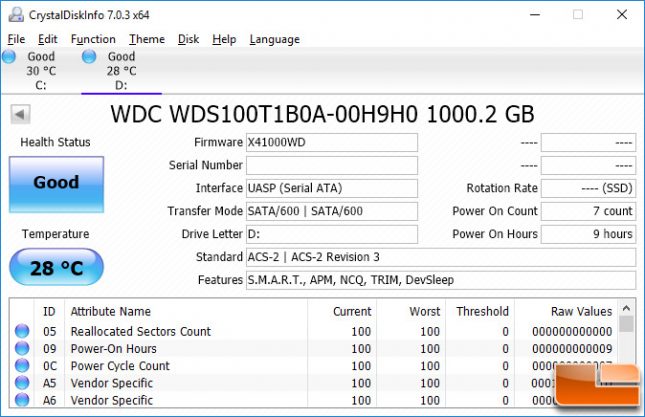Click the Temperature label
Screen dimensions: 645x417
coord(56,234)
